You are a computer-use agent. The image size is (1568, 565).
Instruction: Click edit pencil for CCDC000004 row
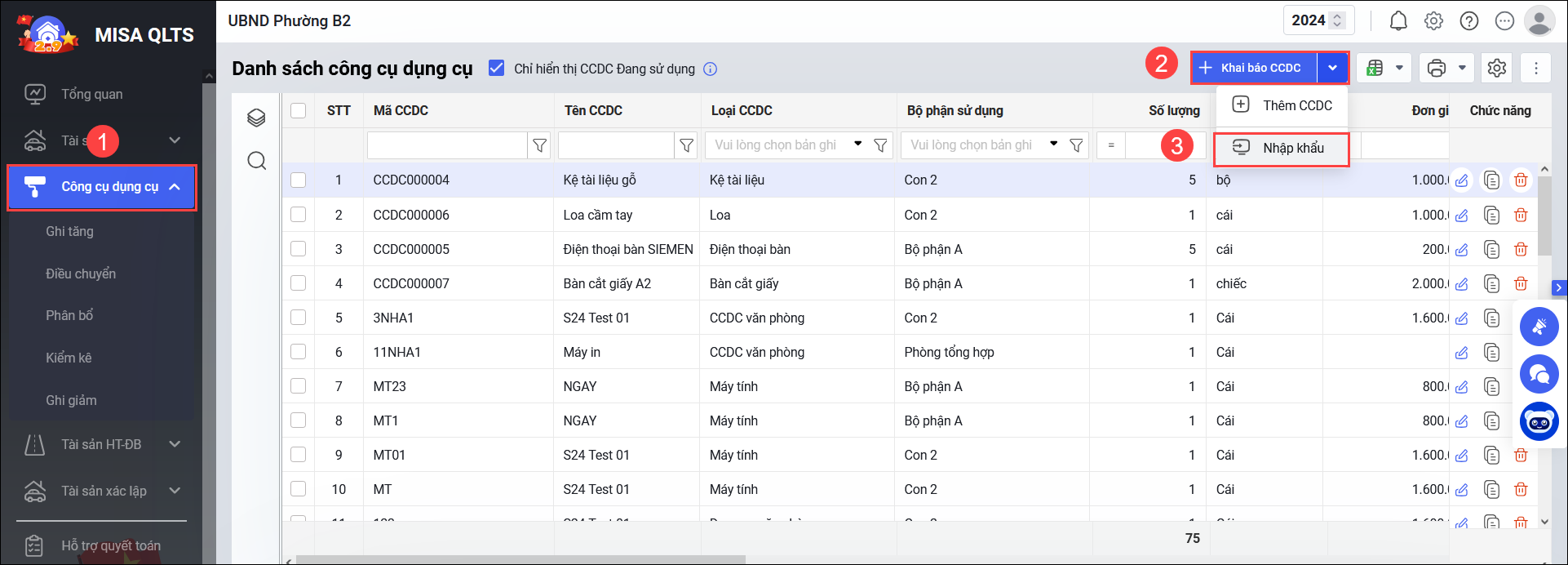1462,180
